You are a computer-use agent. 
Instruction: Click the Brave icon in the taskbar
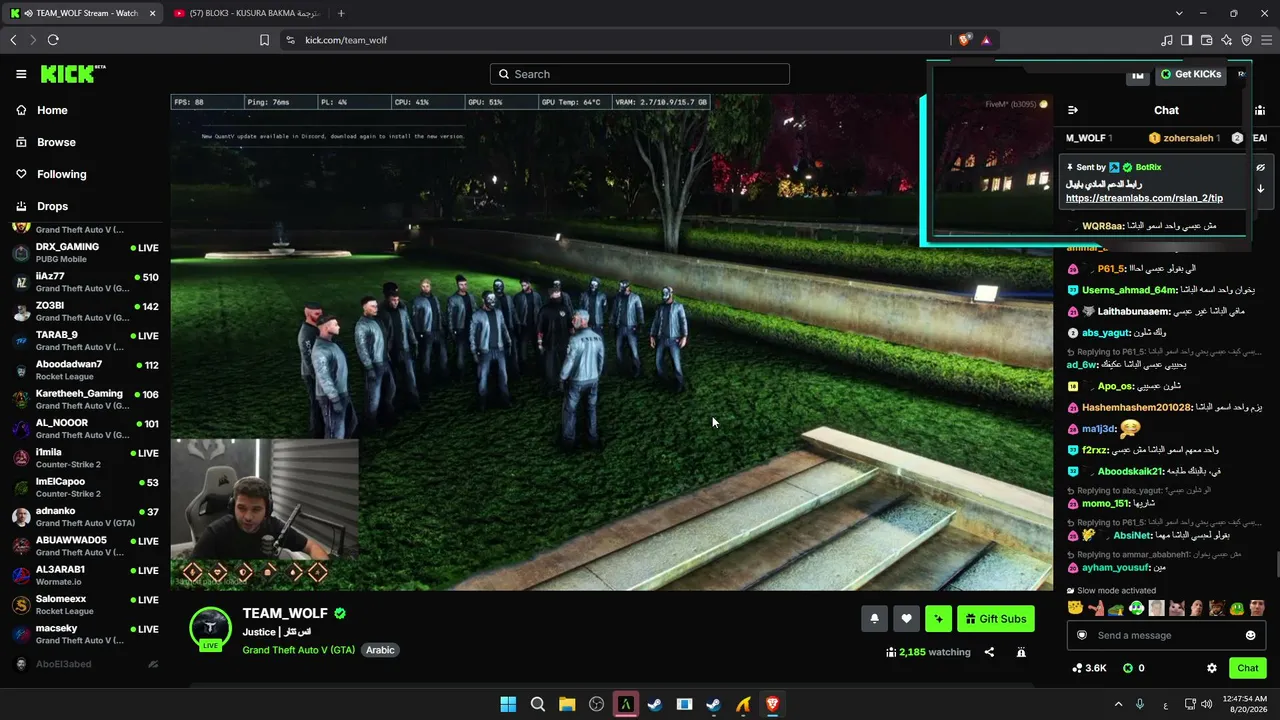(772, 704)
